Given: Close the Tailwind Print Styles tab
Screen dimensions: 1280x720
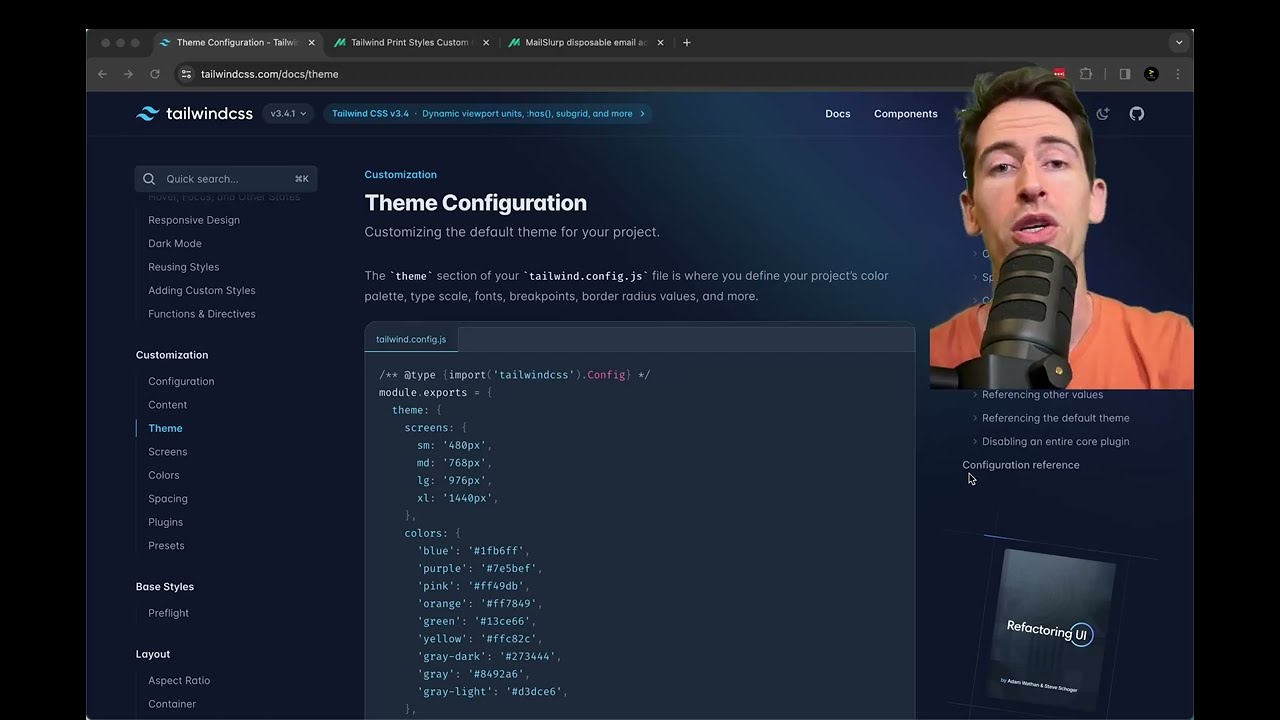Looking at the screenshot, I should (x=487, y=43).
